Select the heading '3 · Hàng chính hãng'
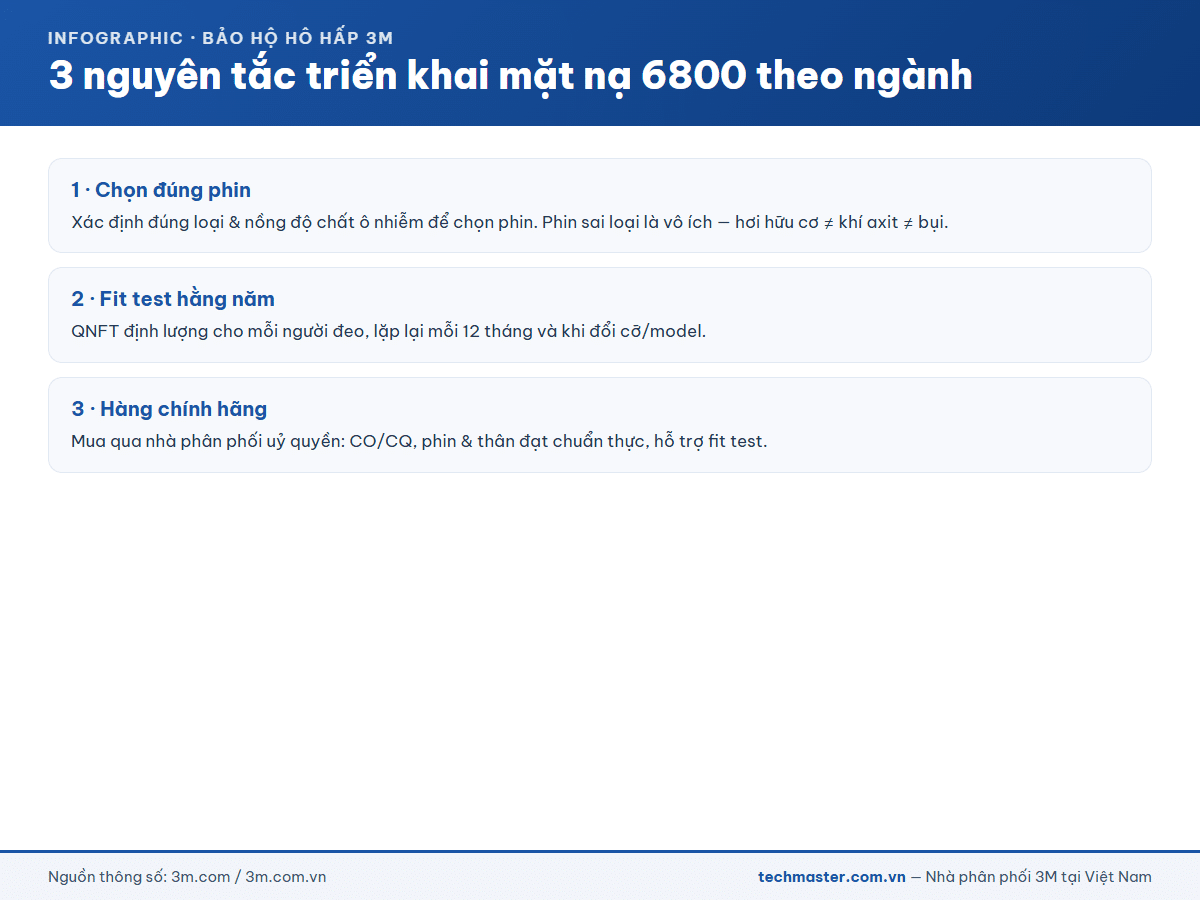 pos(169,409)
